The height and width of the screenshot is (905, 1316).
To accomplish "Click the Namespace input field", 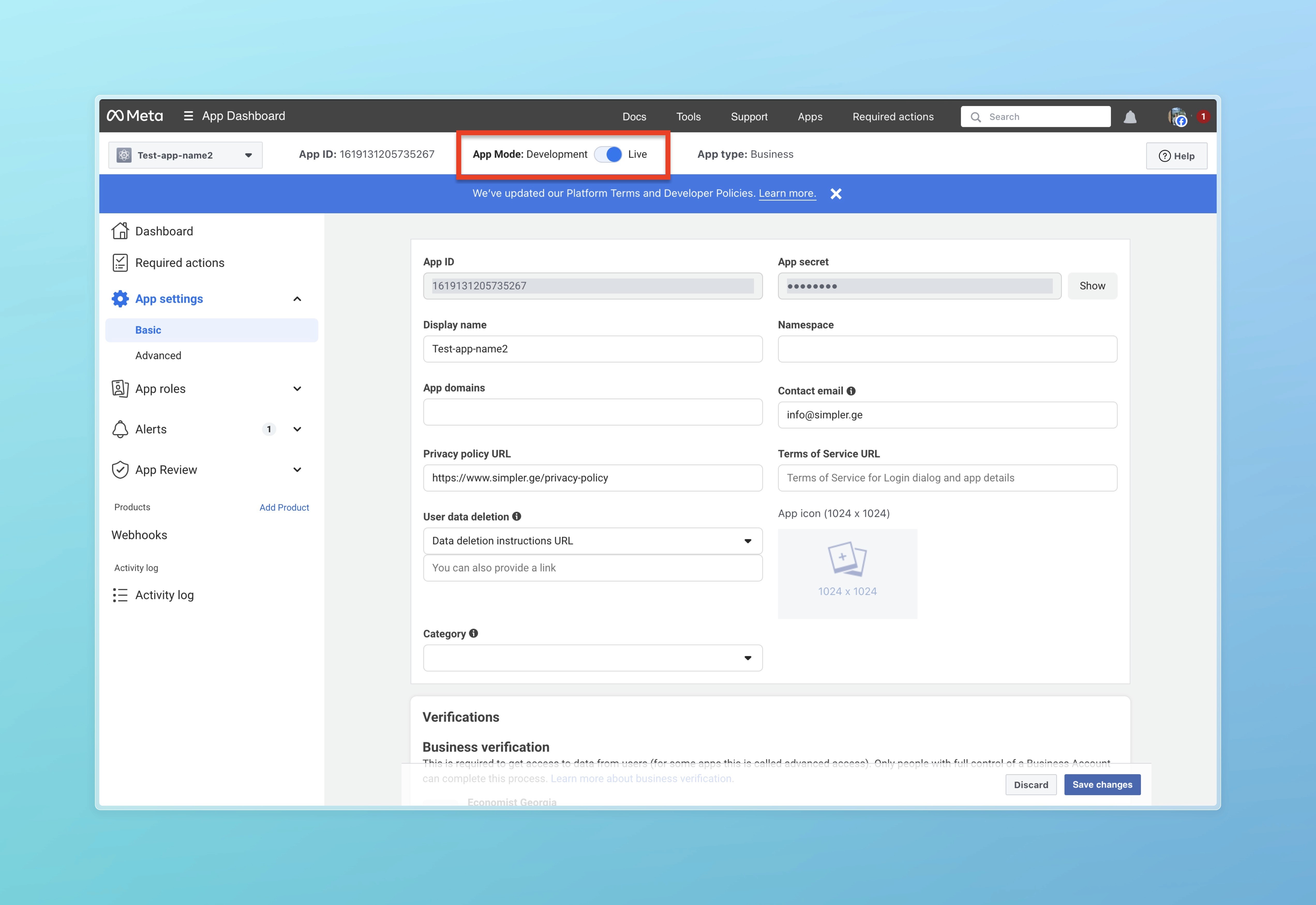I will click(947, 349).
